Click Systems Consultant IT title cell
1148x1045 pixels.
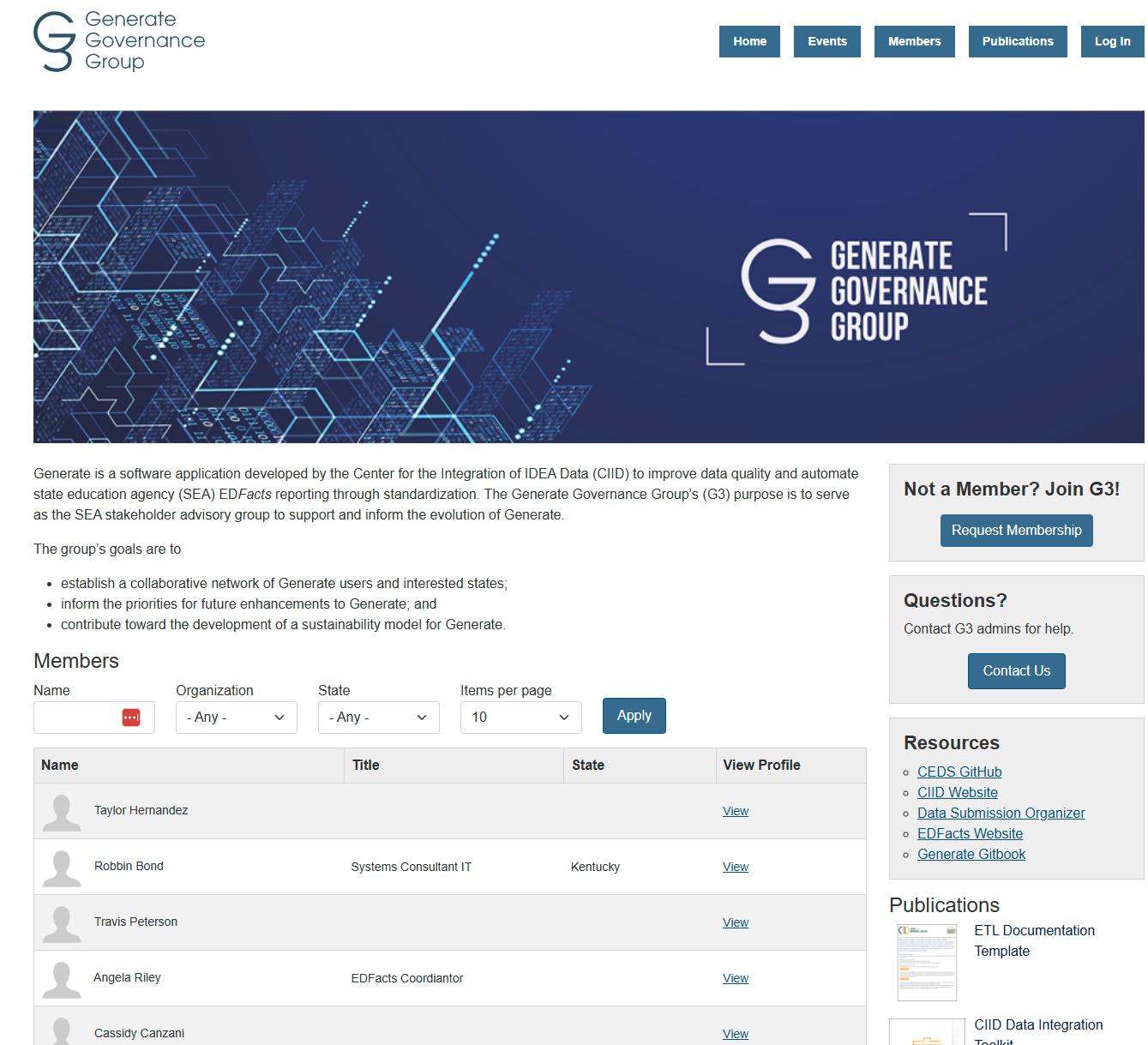pyautogui.click(x=412, y=867)
